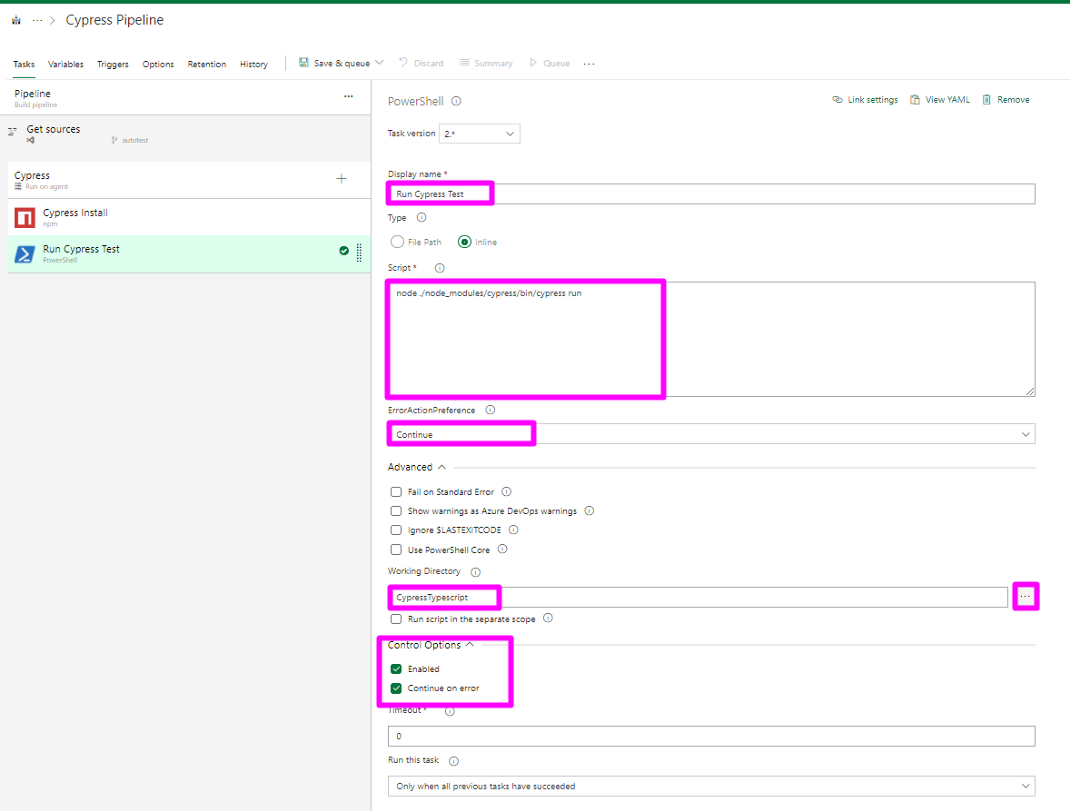View the History tab
The width and height of the screenshot is (1070, 811).
(254, 64)
